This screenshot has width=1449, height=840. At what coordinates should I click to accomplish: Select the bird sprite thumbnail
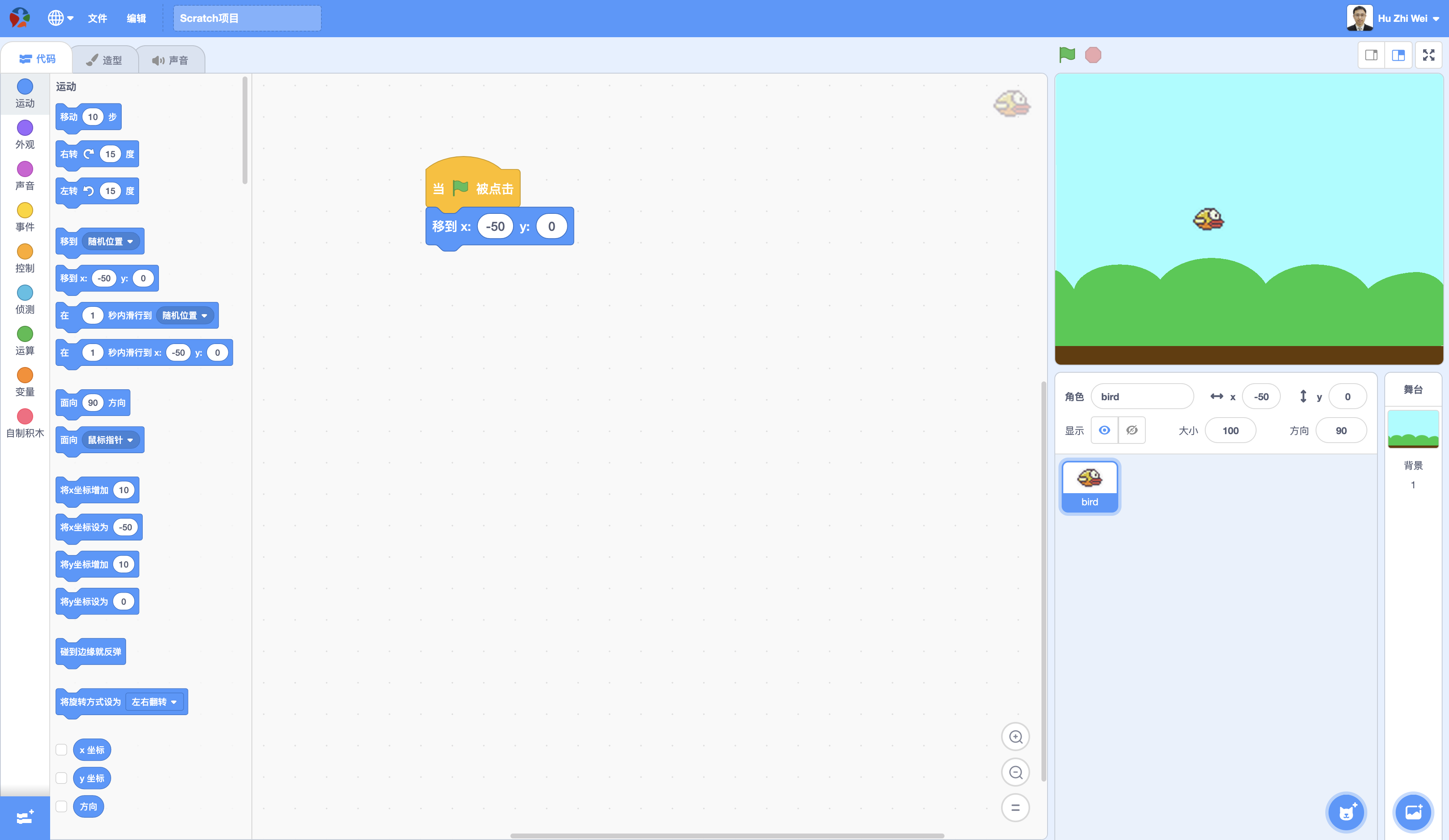click(x=1089, y=486)
